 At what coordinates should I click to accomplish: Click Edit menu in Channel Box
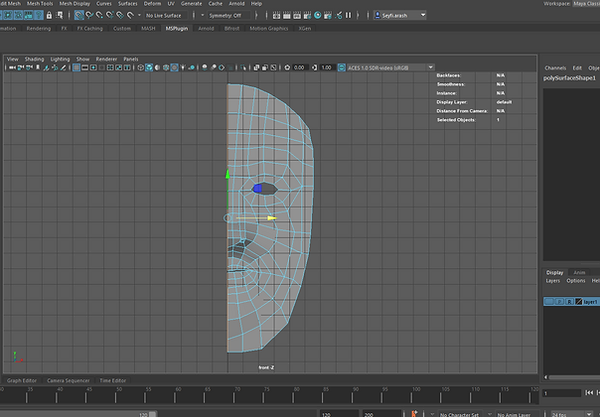pyautogui.click(x=577, y=68)
